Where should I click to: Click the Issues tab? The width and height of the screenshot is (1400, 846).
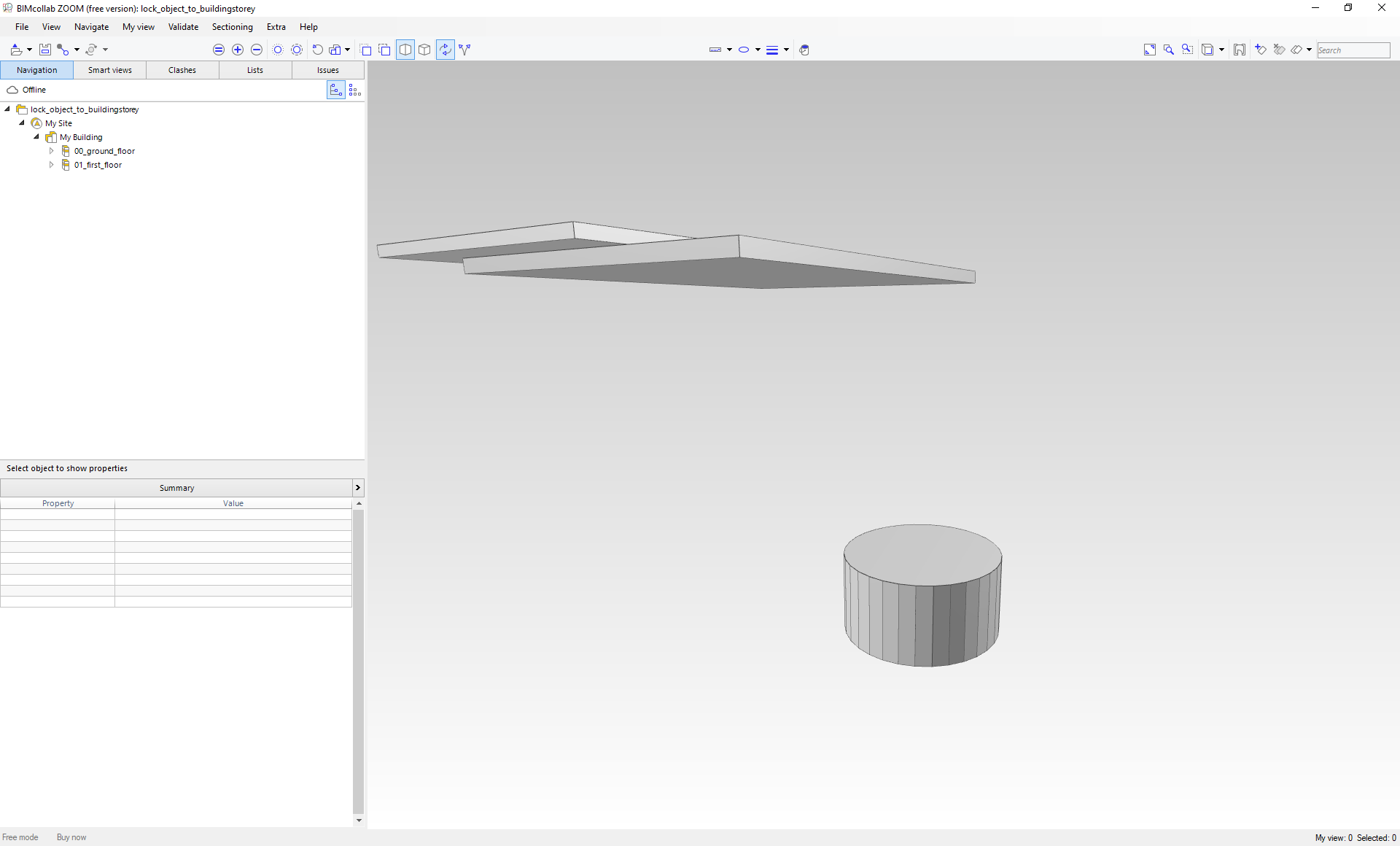pos(328,69)
